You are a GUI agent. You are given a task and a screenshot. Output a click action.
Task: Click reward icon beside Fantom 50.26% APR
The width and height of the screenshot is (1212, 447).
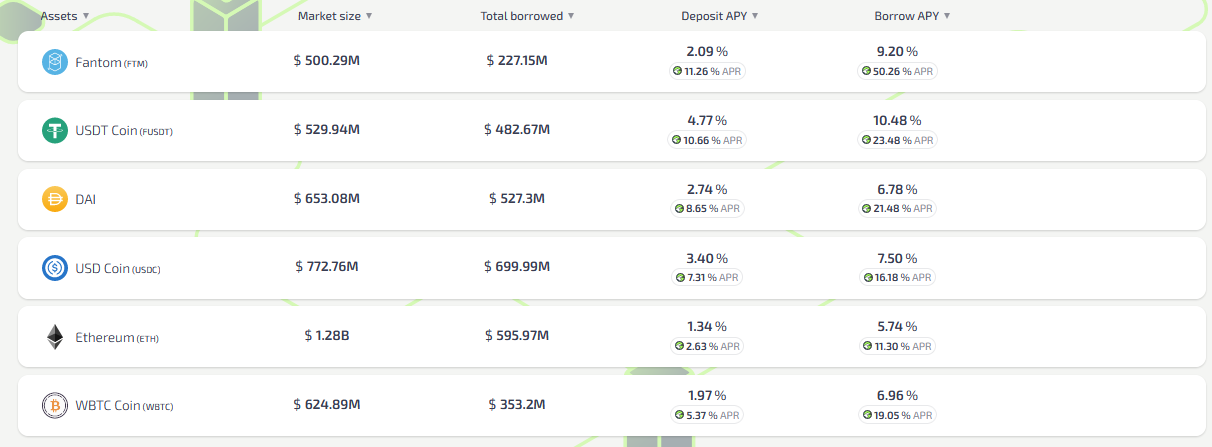pos(867,71)
